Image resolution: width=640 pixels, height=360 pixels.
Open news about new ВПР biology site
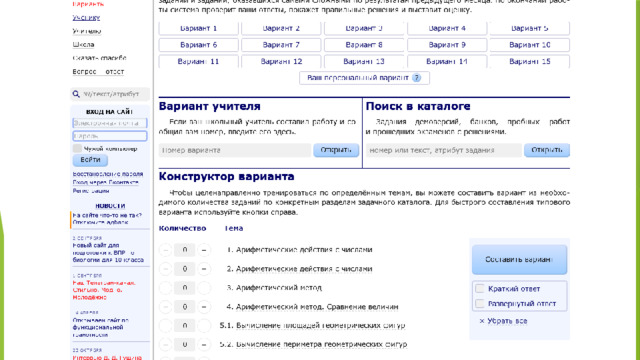point(108,253)
